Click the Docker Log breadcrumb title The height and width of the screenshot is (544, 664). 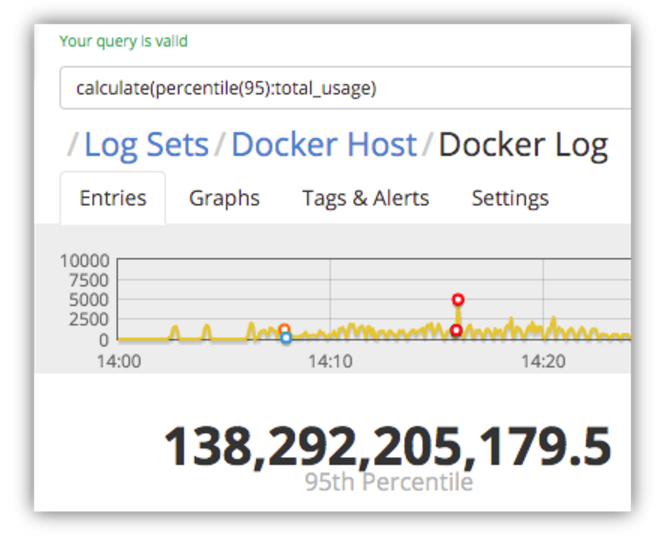point(522,145)
